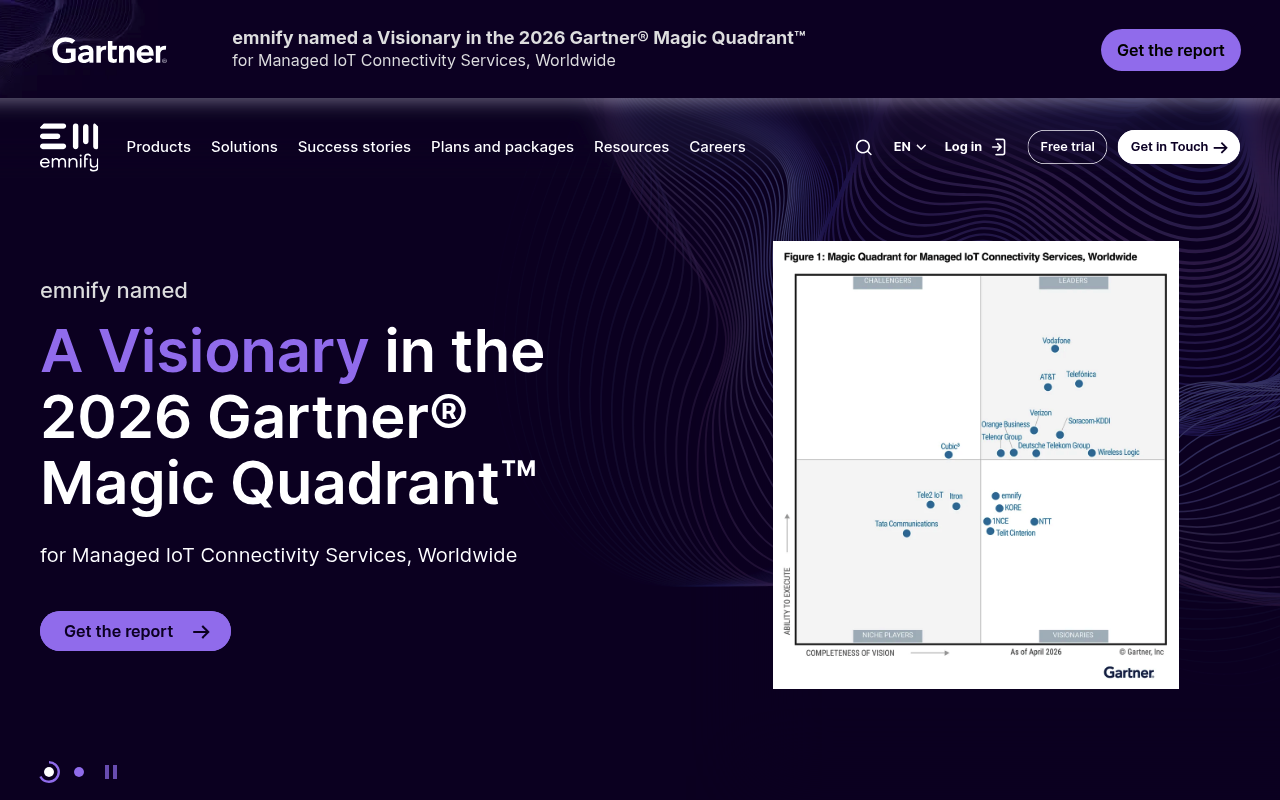Open the Products menu

pyautogui.click(x=158, y=147)
